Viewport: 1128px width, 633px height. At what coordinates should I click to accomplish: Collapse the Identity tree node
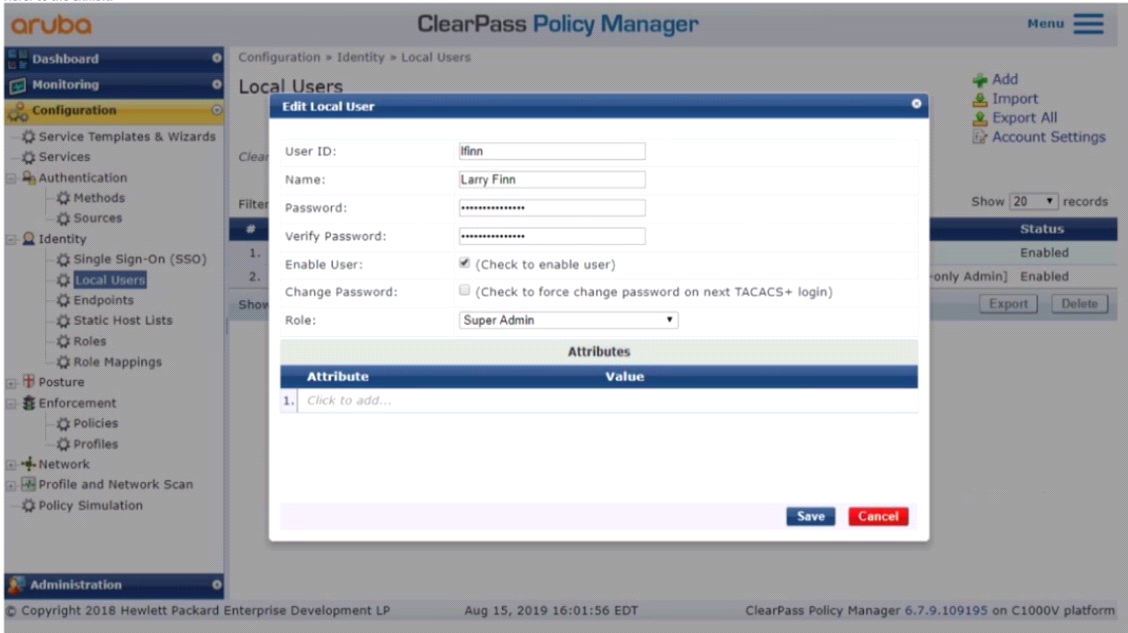pos(11,239)
